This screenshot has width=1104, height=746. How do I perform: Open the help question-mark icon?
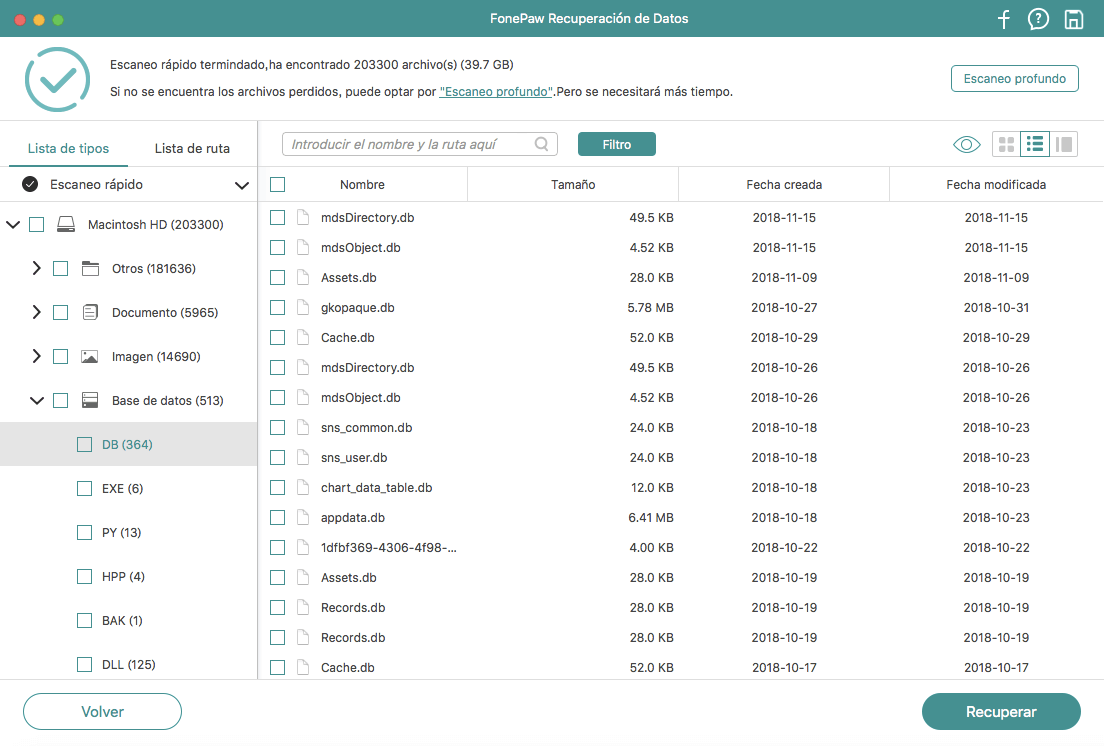[x=1038, y=19]
